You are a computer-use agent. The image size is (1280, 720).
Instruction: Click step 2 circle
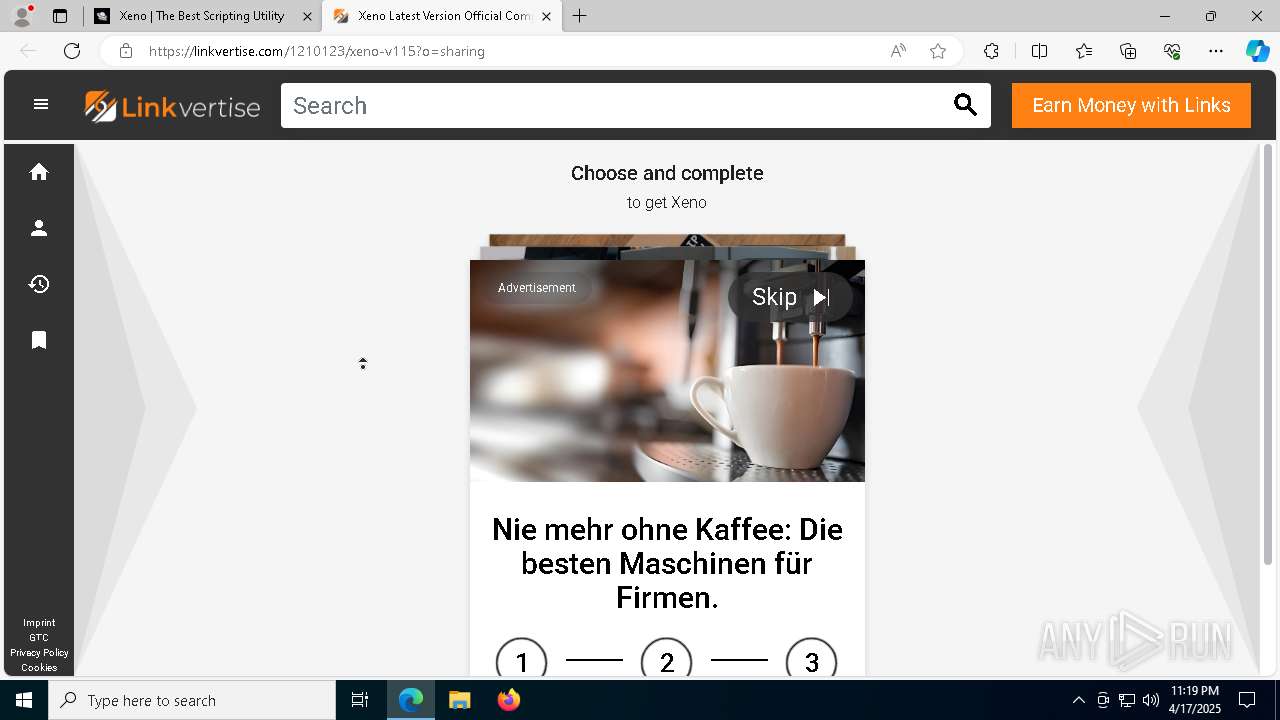click(667, 662)
